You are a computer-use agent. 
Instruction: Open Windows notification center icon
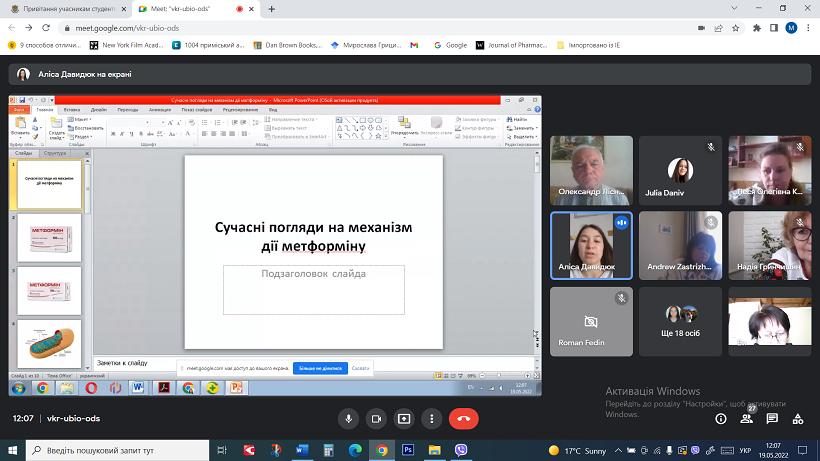coord(803,451)
